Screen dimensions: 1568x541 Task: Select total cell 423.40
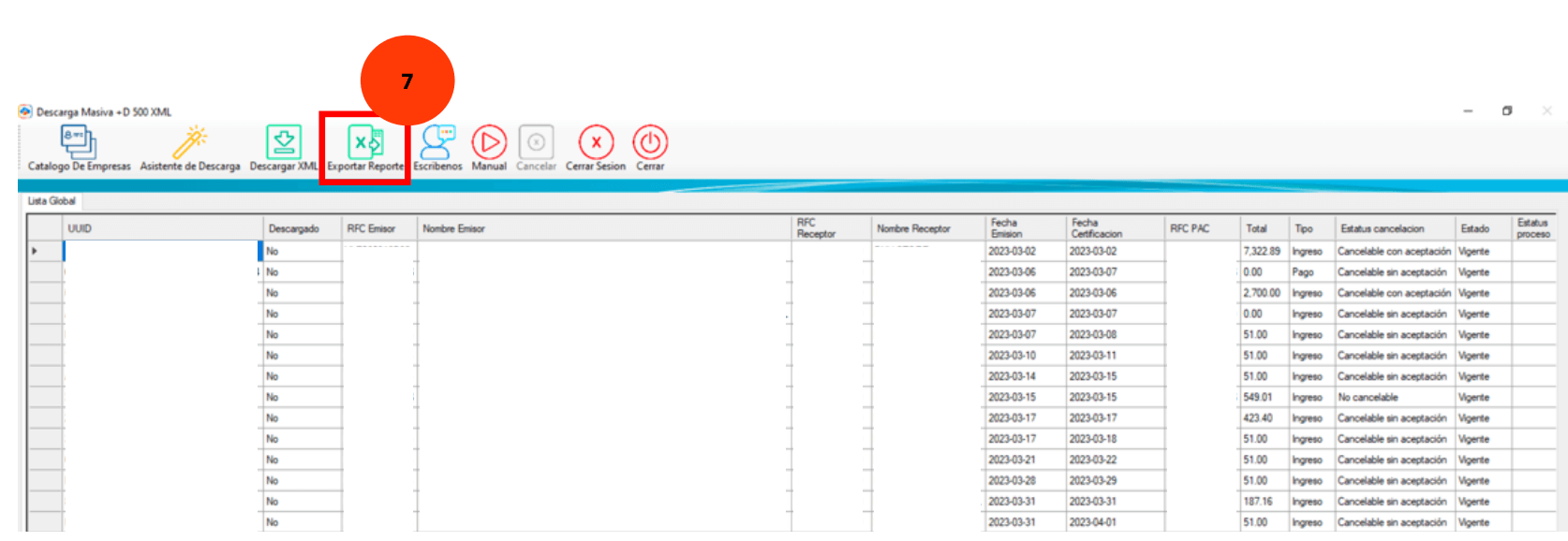tap(1265, 418)
